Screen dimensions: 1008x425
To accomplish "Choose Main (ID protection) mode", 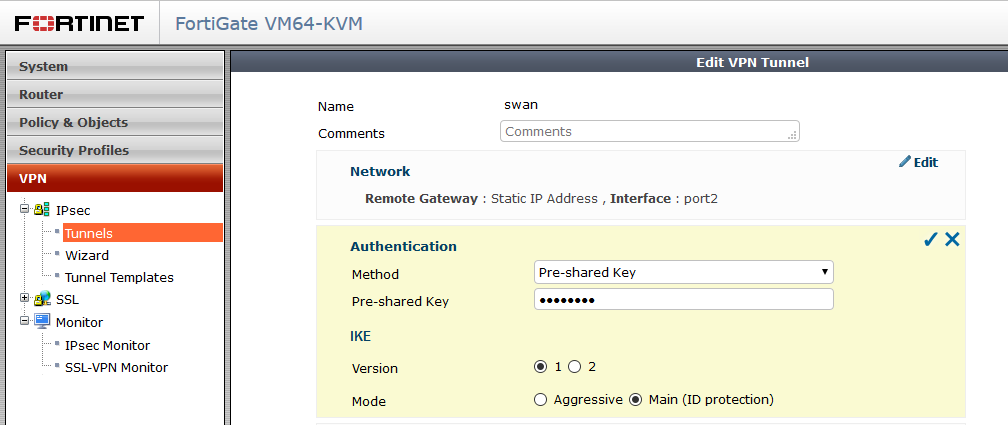I will [634, 400].
